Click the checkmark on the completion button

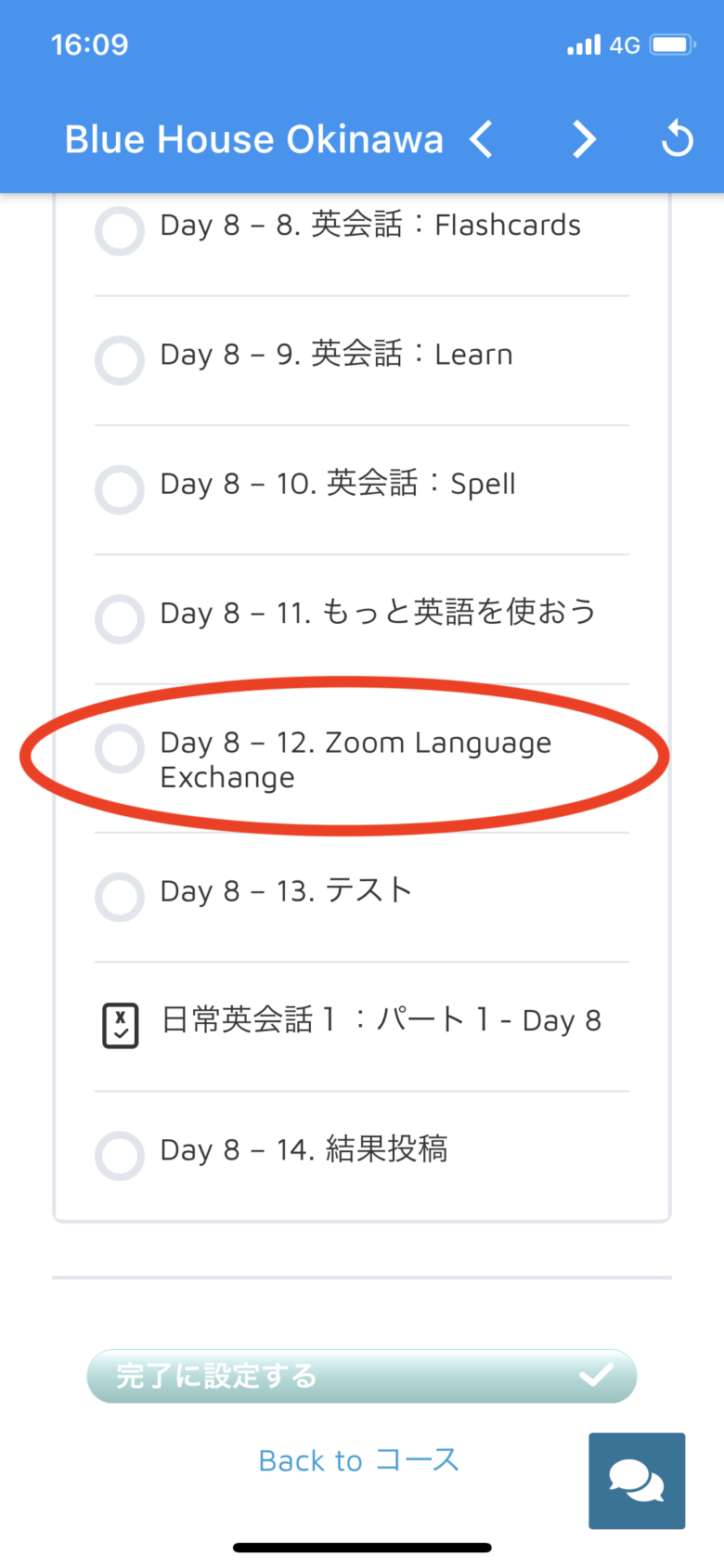click(x=596, y=1375)
